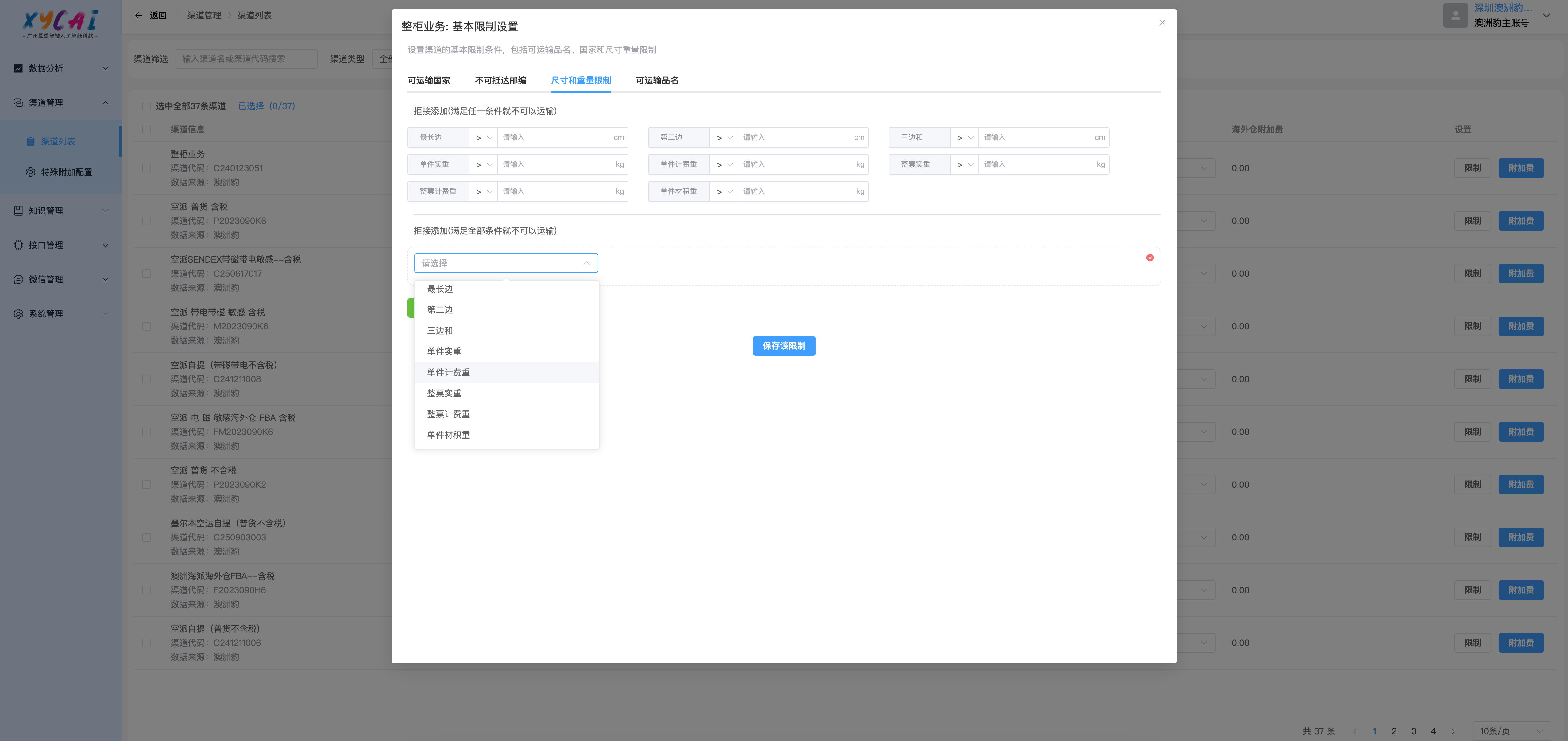Select checkbox for 空派 普货 含税 row

coord(147,221)
